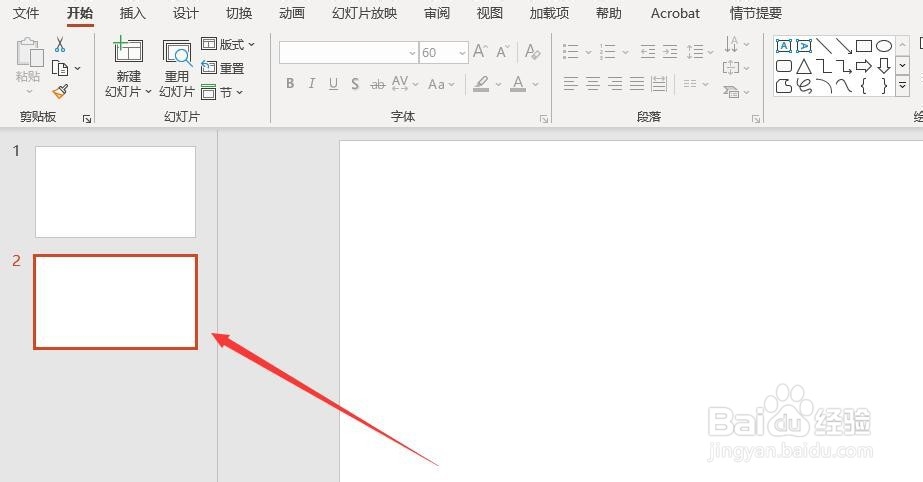Justify text alignment

pos(637,84)
